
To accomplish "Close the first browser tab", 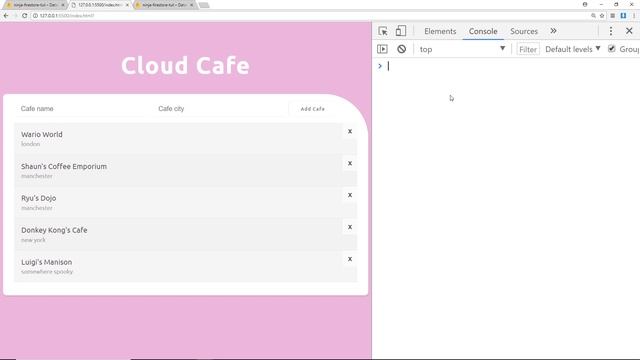I will point(63,5).
